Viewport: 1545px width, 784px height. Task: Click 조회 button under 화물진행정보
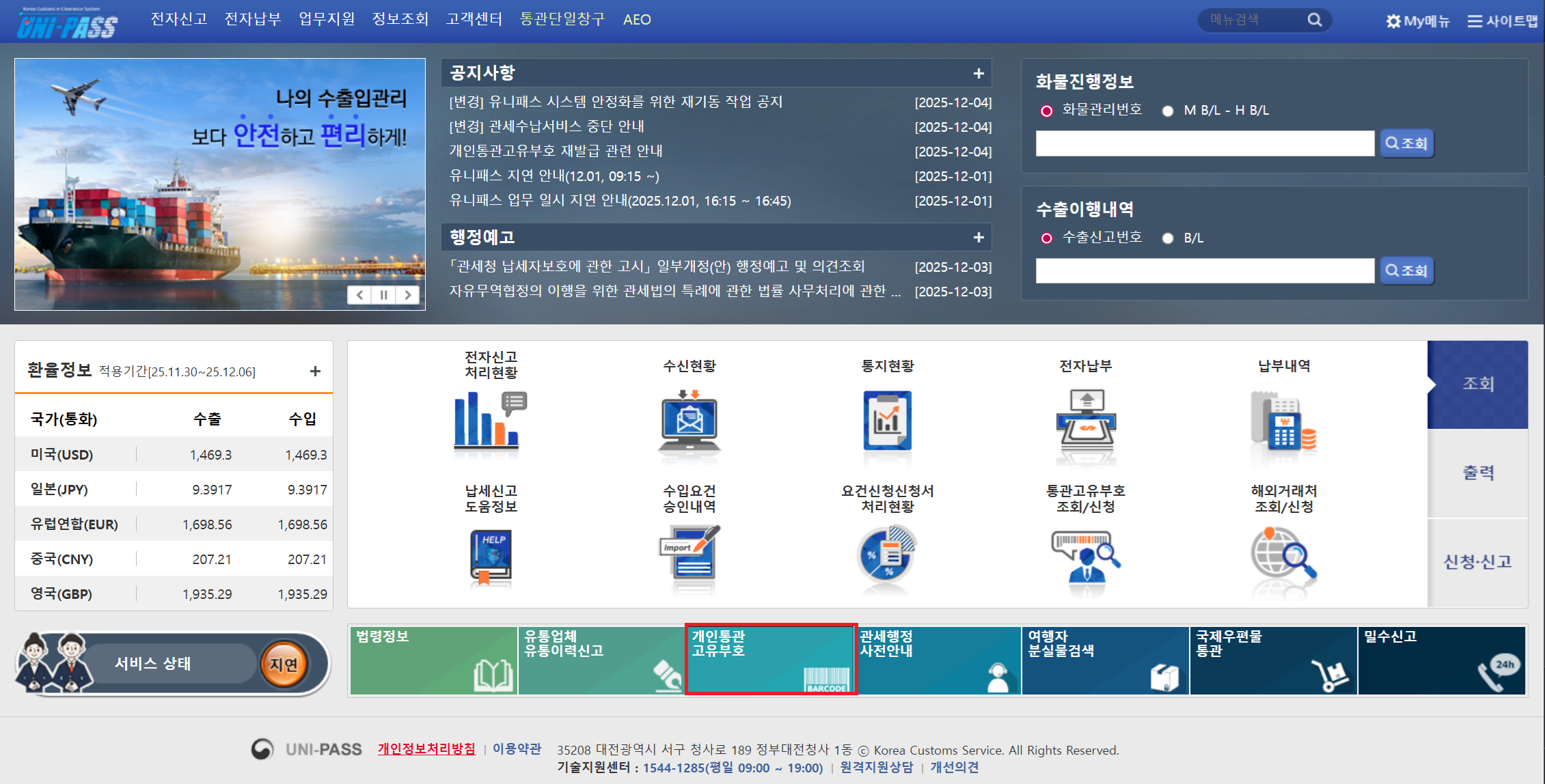[x=1406, y=143]
